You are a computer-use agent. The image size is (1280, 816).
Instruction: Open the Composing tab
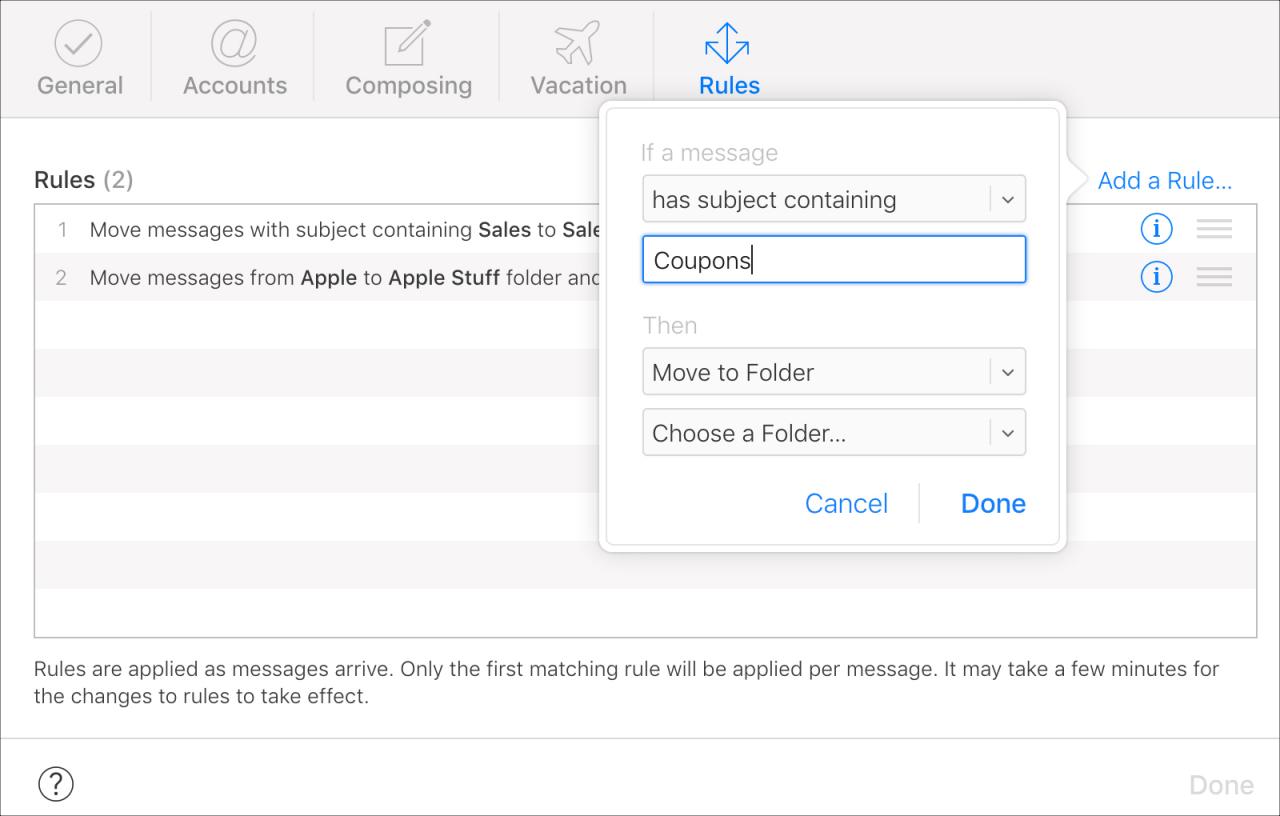(x=408, y=59)
